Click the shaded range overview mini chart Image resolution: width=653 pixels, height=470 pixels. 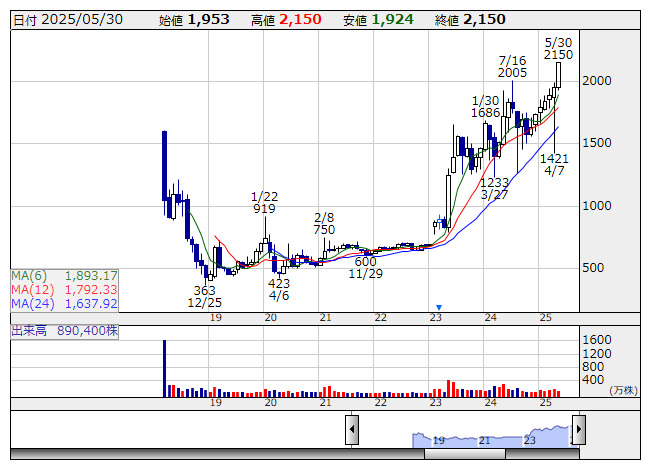click(x=491, y=436)
